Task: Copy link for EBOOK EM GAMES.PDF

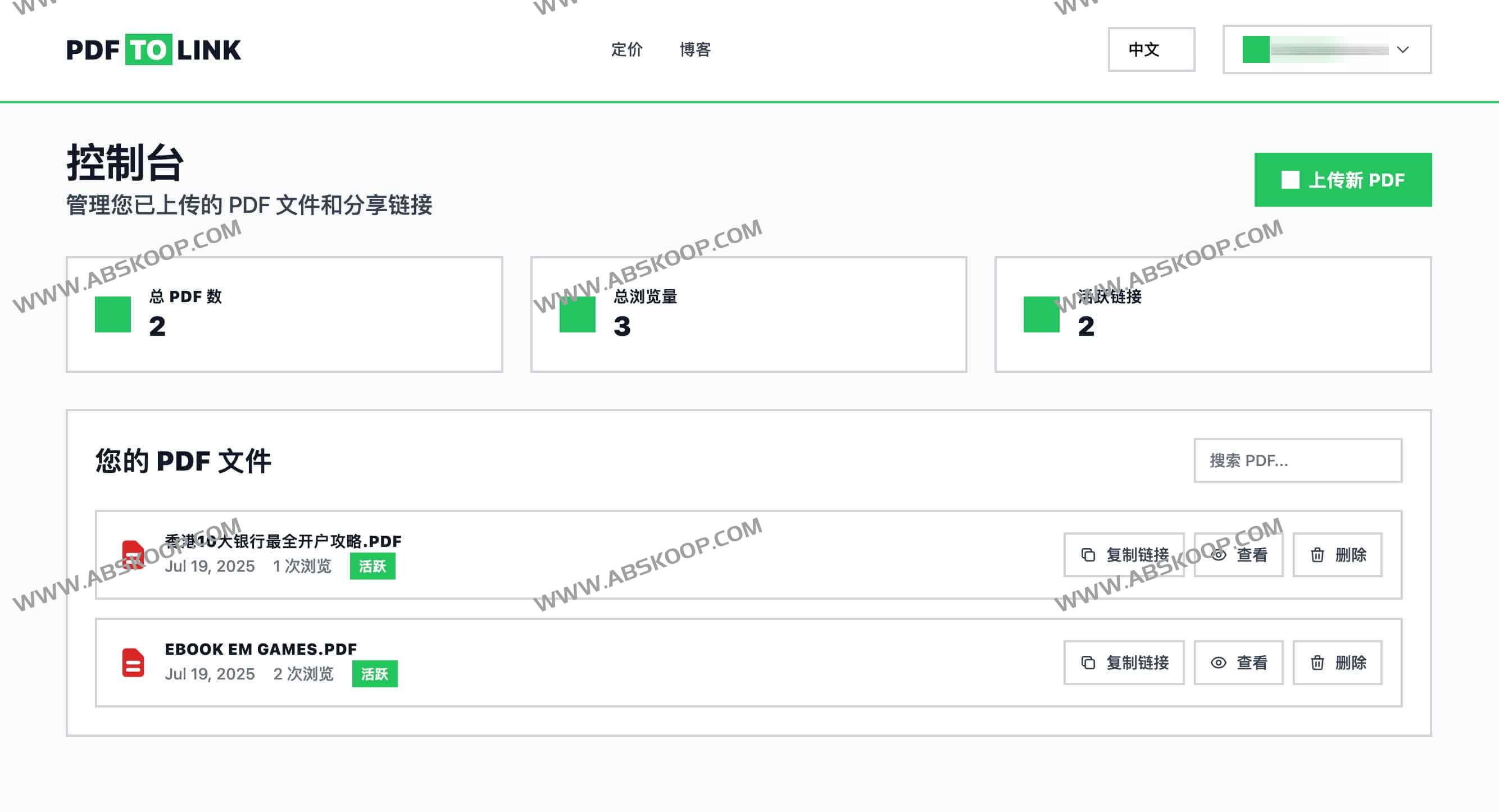Action: pyautogui.click(x=1123, y=663)
